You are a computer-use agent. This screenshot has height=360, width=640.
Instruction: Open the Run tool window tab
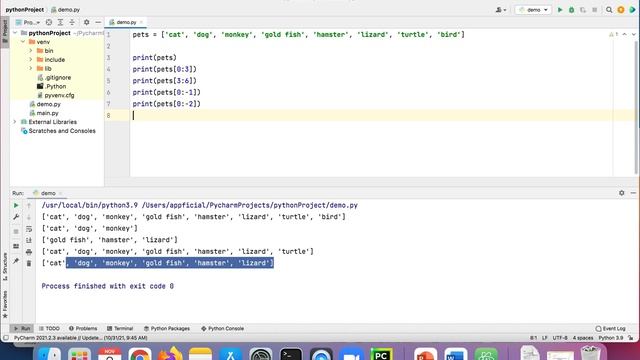click(22, 328)
